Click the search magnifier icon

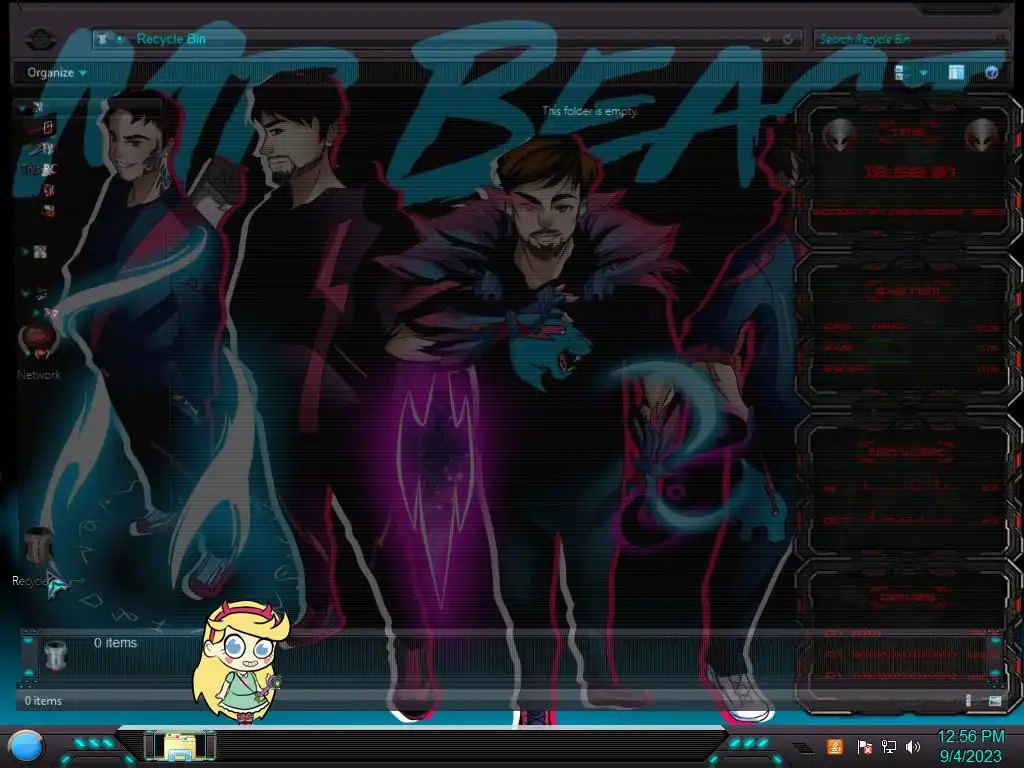pos(999,39)
